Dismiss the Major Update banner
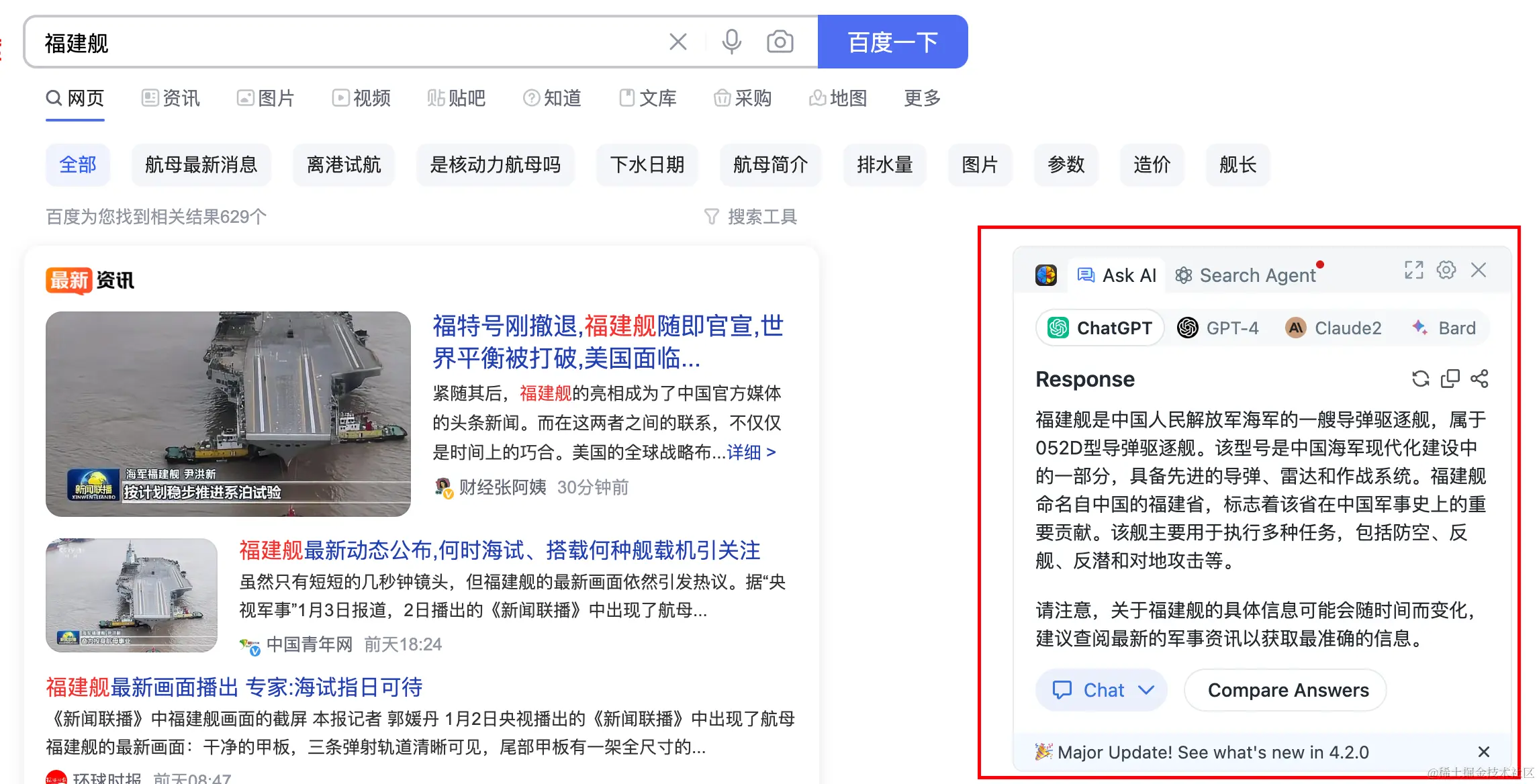 click(1484, 752)
